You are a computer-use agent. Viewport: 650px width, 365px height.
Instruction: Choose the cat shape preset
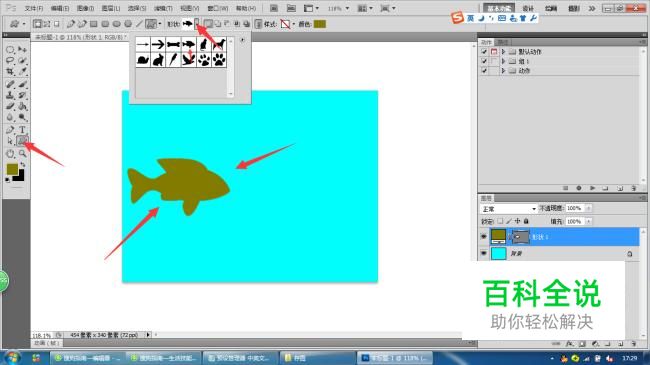pos(204,44)
